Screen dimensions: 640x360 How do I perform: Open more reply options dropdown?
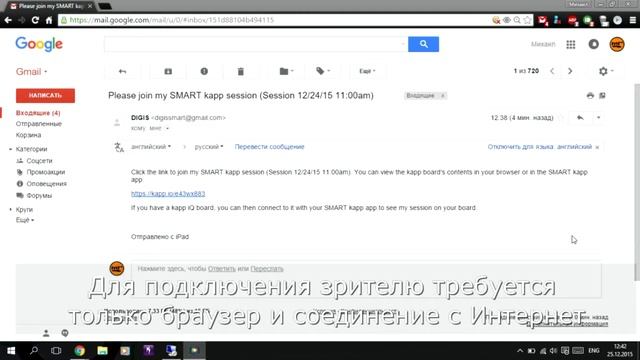(598, 118)
